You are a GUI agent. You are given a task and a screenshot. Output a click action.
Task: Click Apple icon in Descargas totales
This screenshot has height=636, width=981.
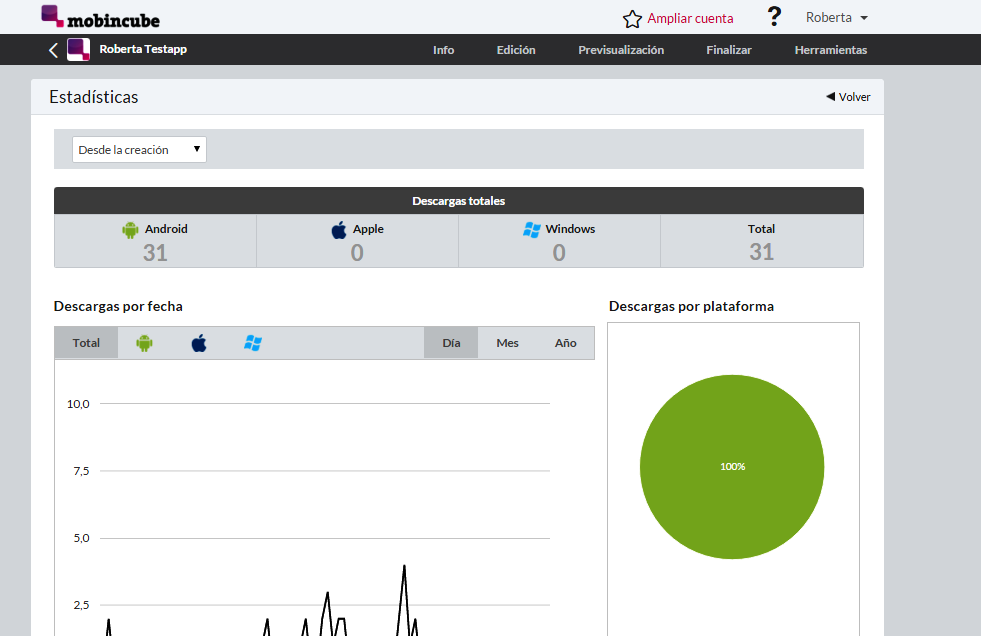pos(338,230)
